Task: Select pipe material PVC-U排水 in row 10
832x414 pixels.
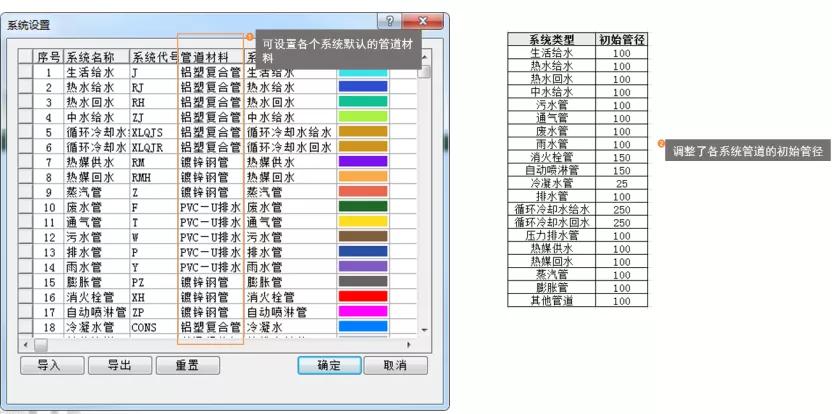Action: (x=211, y=207)
